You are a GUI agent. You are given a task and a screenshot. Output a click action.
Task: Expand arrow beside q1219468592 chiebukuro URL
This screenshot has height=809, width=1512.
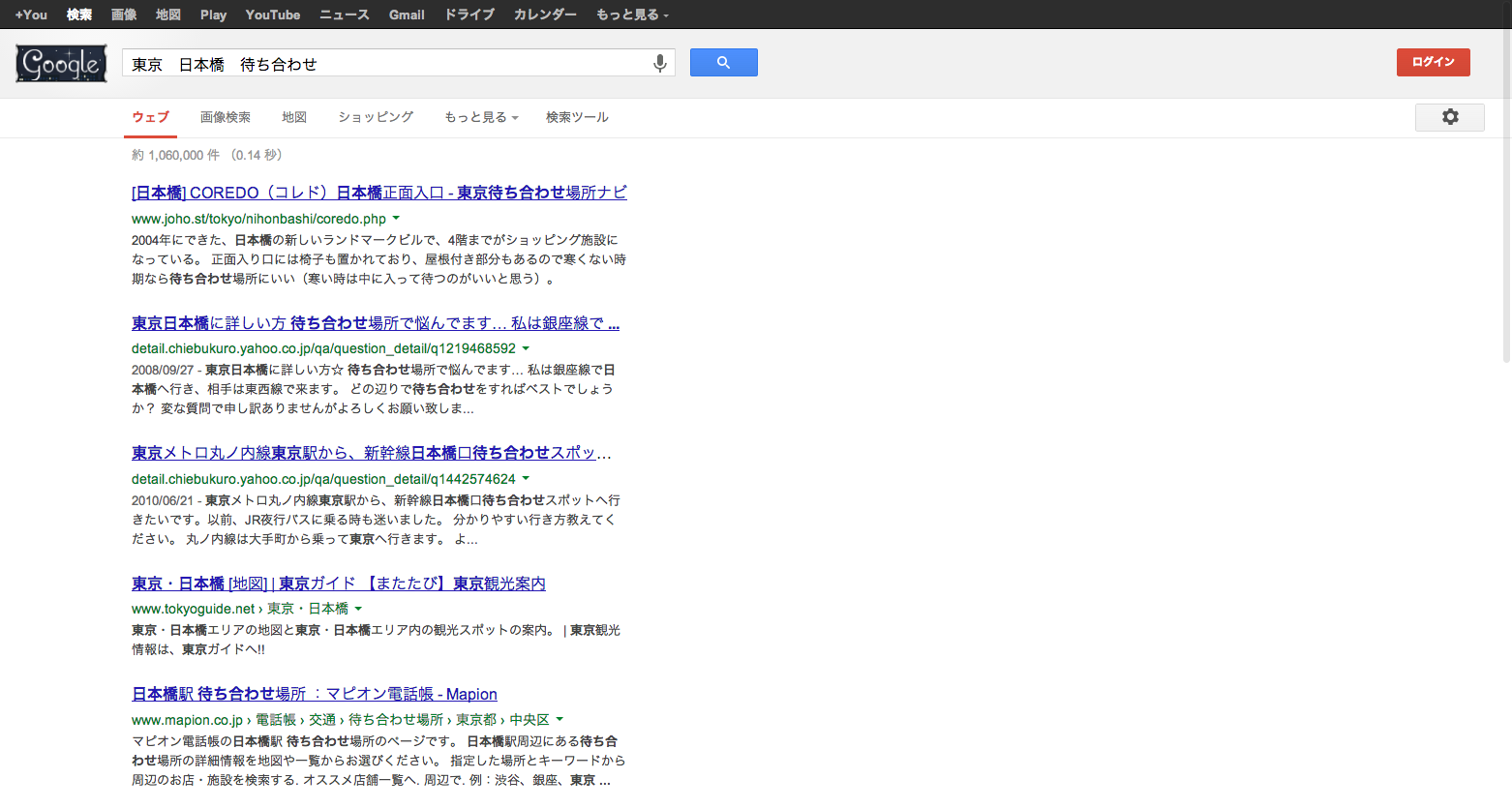[x=526, y=348]
